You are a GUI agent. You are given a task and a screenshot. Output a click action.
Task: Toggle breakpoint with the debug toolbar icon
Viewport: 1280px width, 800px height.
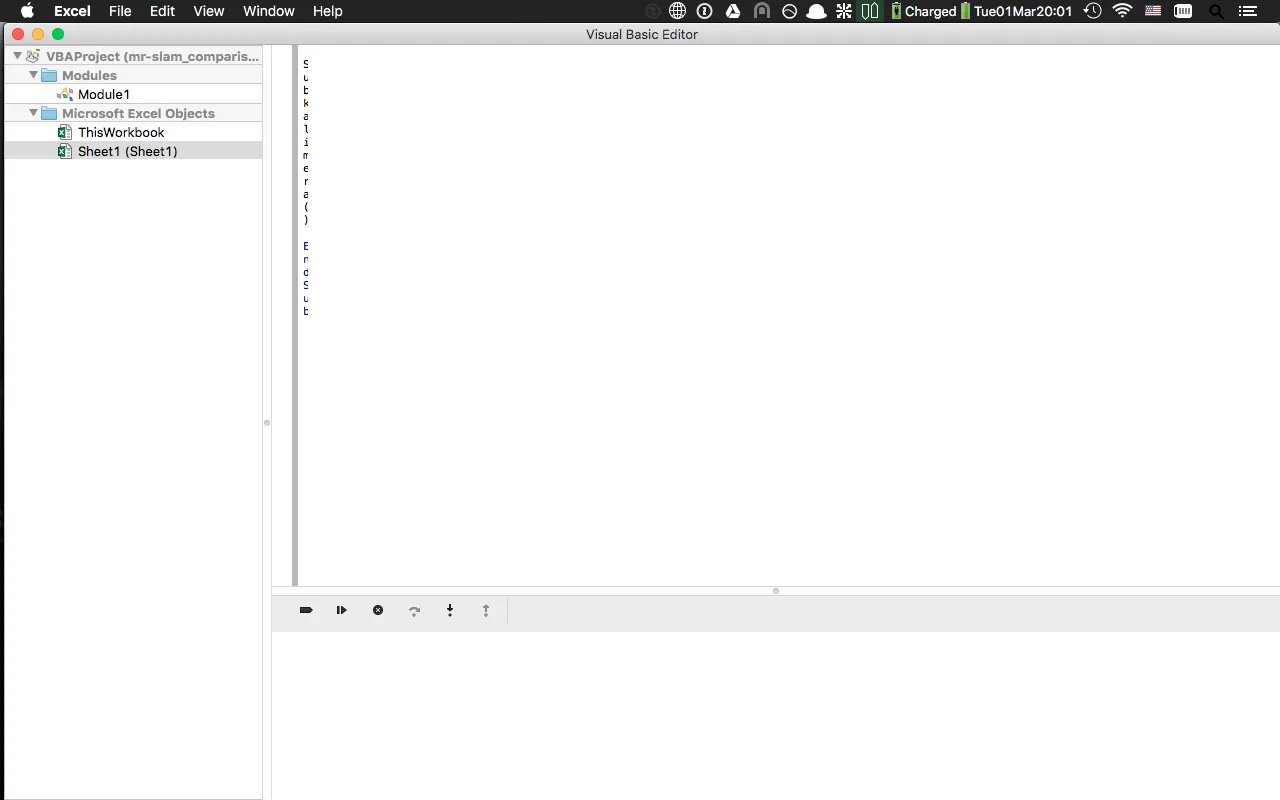[306, 610]
